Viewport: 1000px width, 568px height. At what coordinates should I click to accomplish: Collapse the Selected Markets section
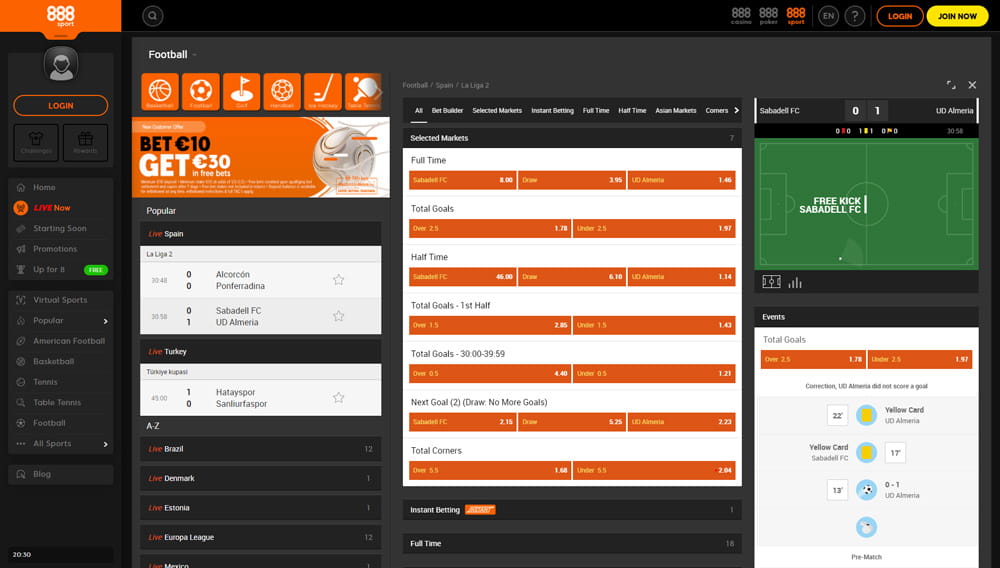click(x=572, y=138)
